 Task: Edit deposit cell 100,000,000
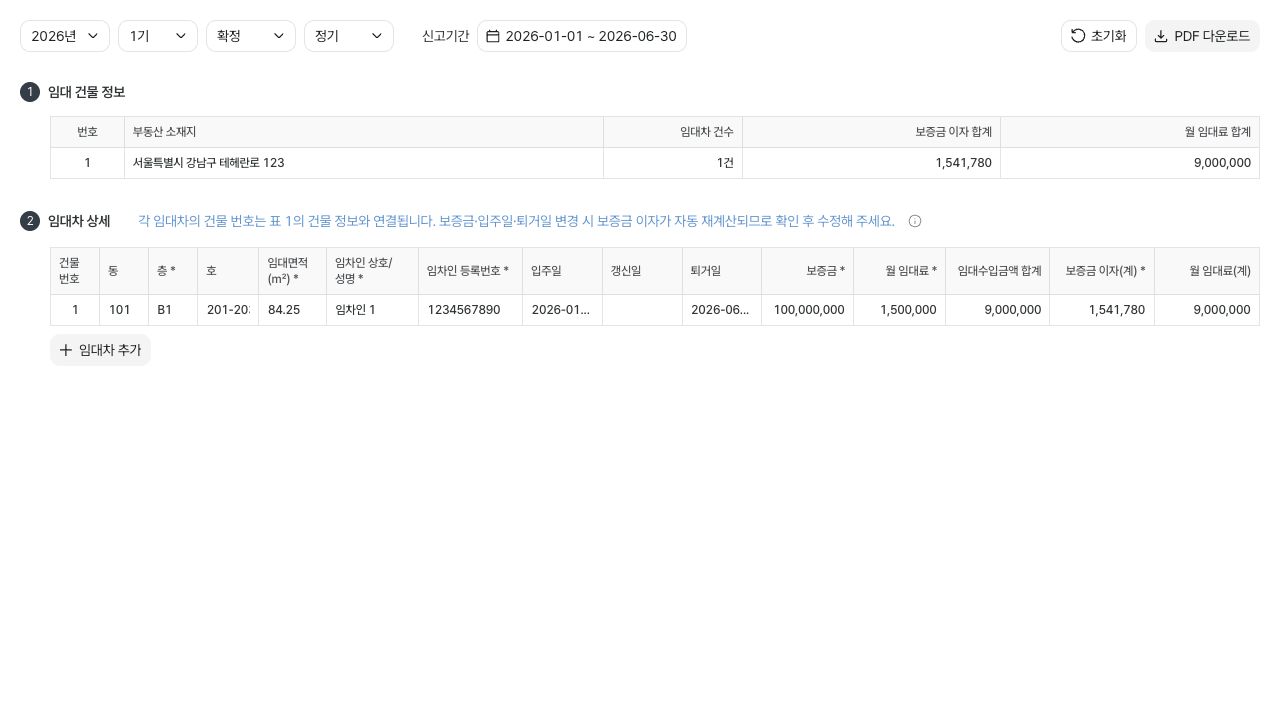coord(807,310)
